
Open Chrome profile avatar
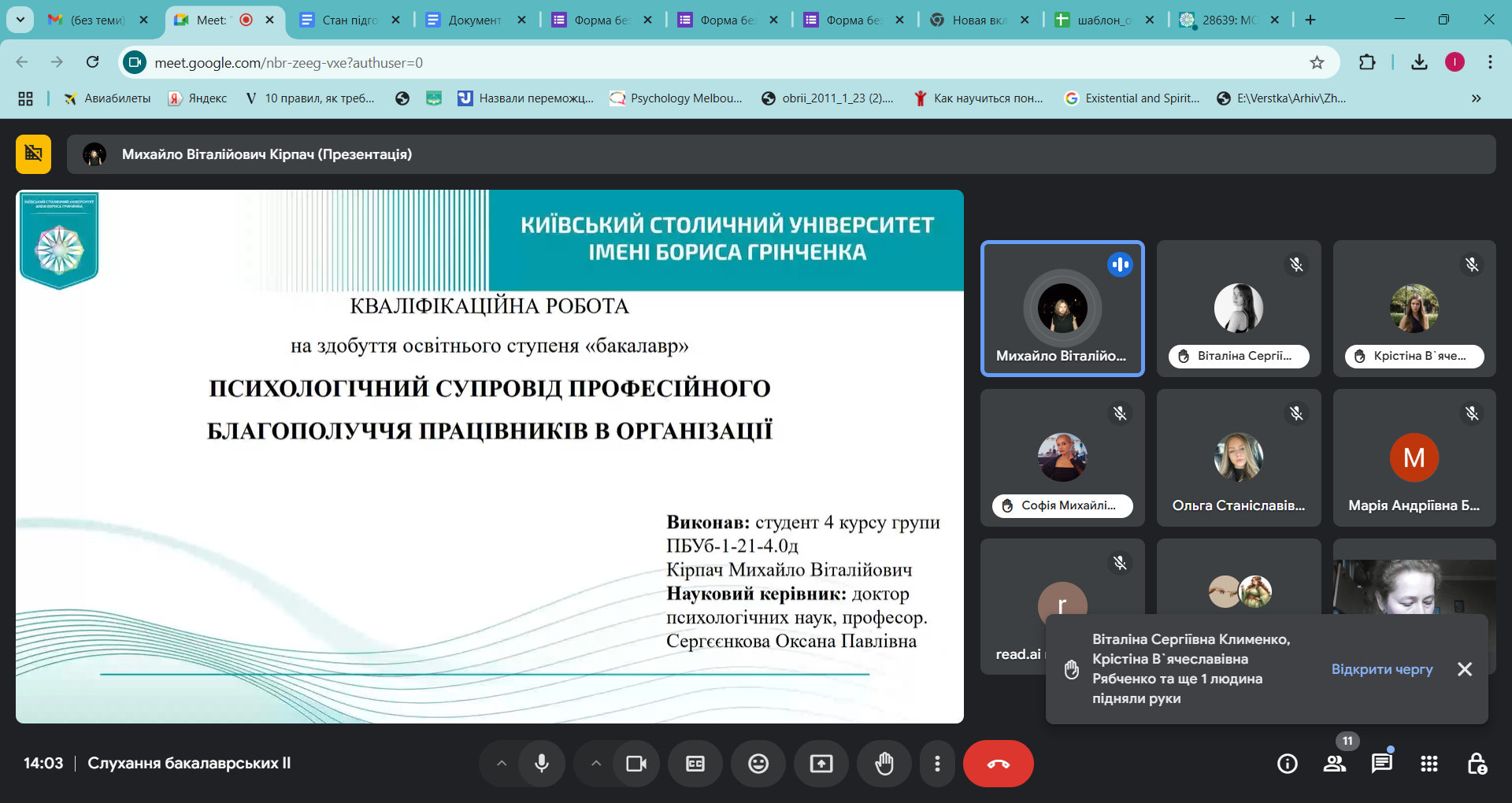click(x=1455, y=62)
